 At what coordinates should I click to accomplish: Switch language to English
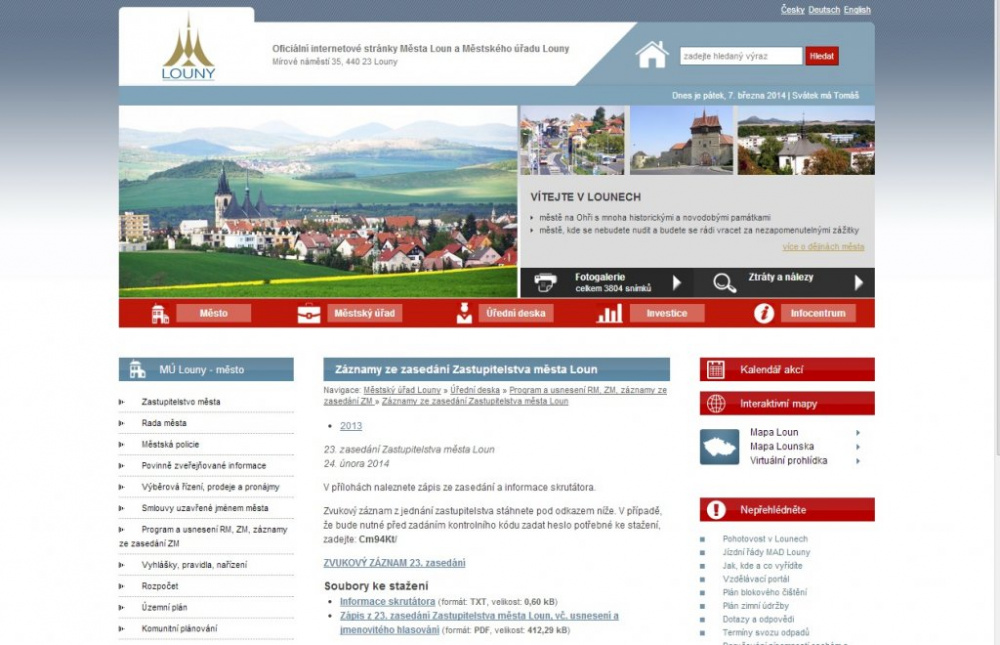click(x=857, y=10)
